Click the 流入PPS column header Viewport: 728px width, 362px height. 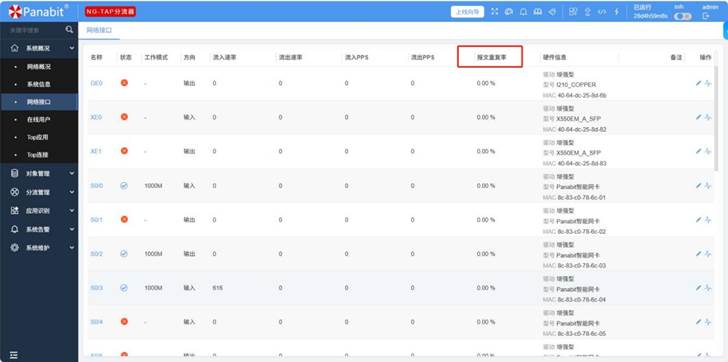point(357,58)
